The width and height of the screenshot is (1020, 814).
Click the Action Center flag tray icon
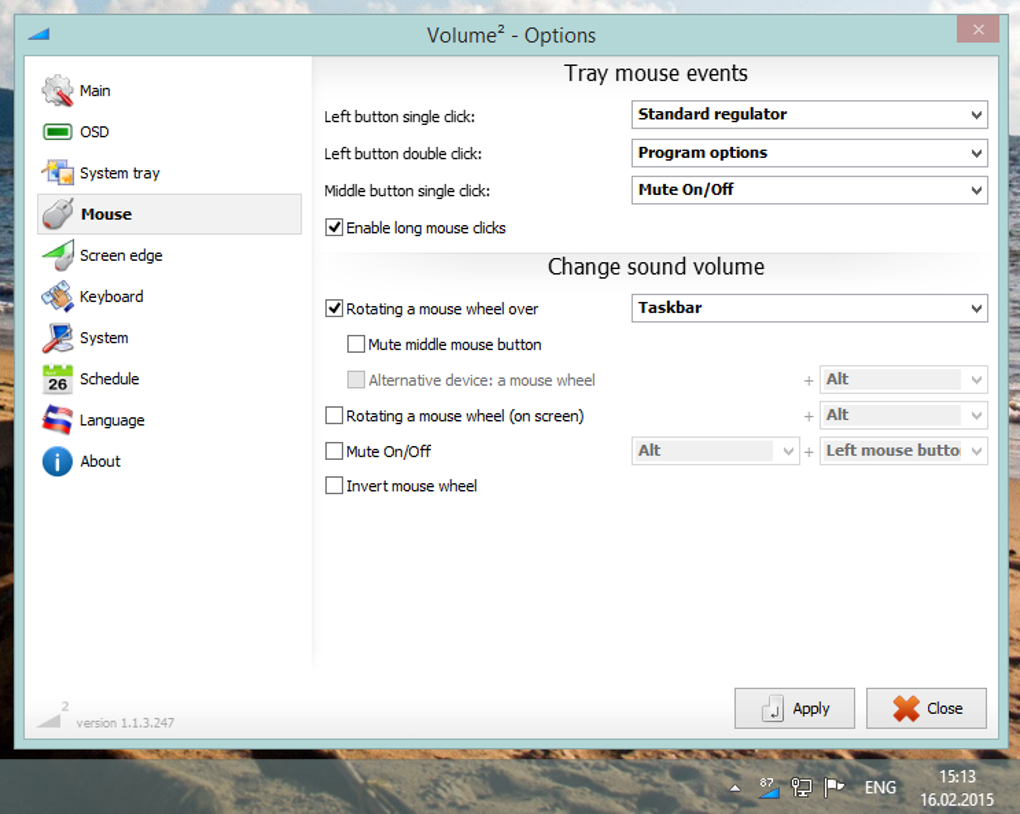click(833, 787)
